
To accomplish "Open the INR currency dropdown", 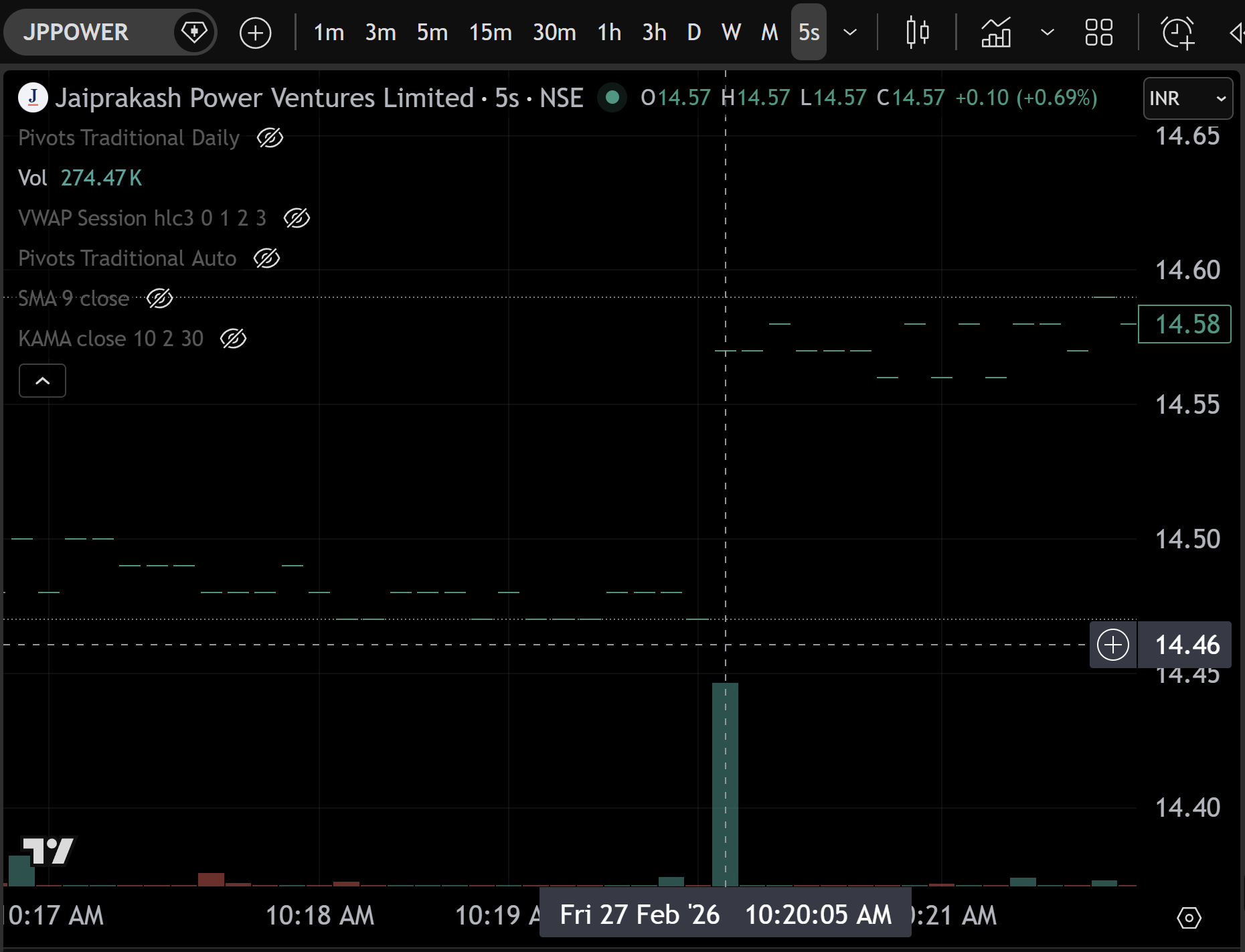I will coord(1187,98).
